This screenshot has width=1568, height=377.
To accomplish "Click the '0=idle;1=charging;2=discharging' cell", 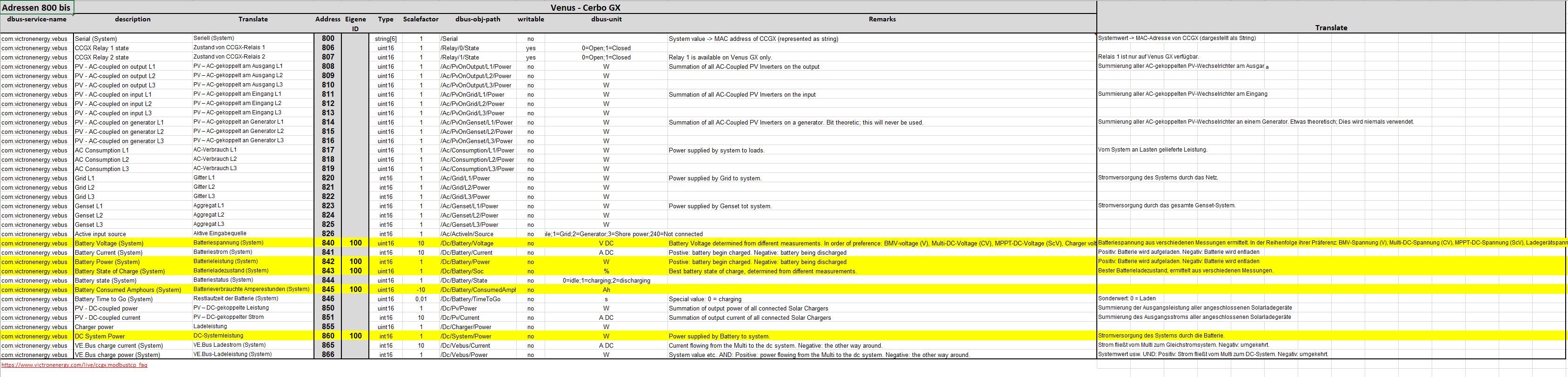I will click(x=606, y=280).
